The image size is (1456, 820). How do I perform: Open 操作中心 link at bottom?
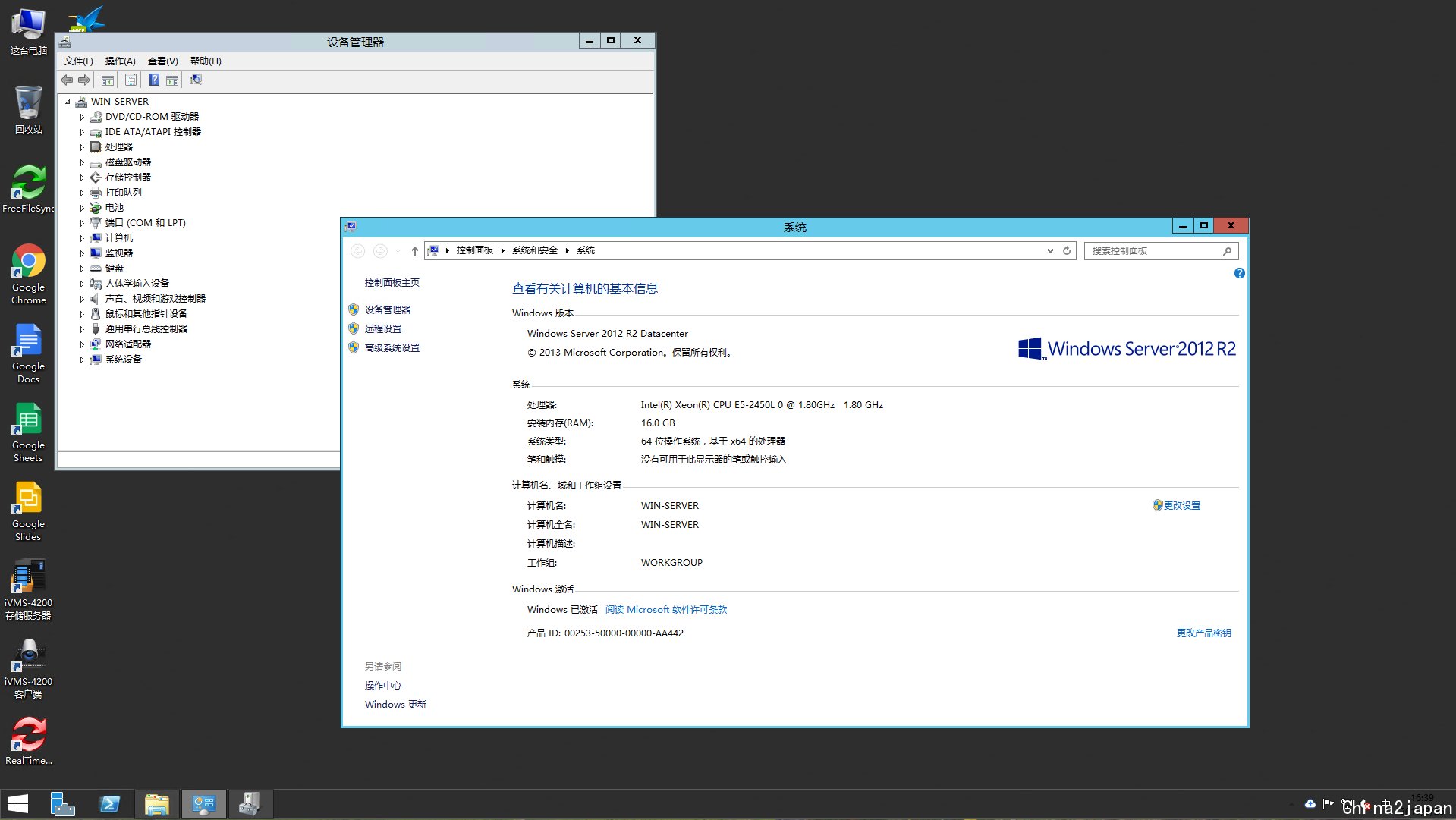coord(383,685)
